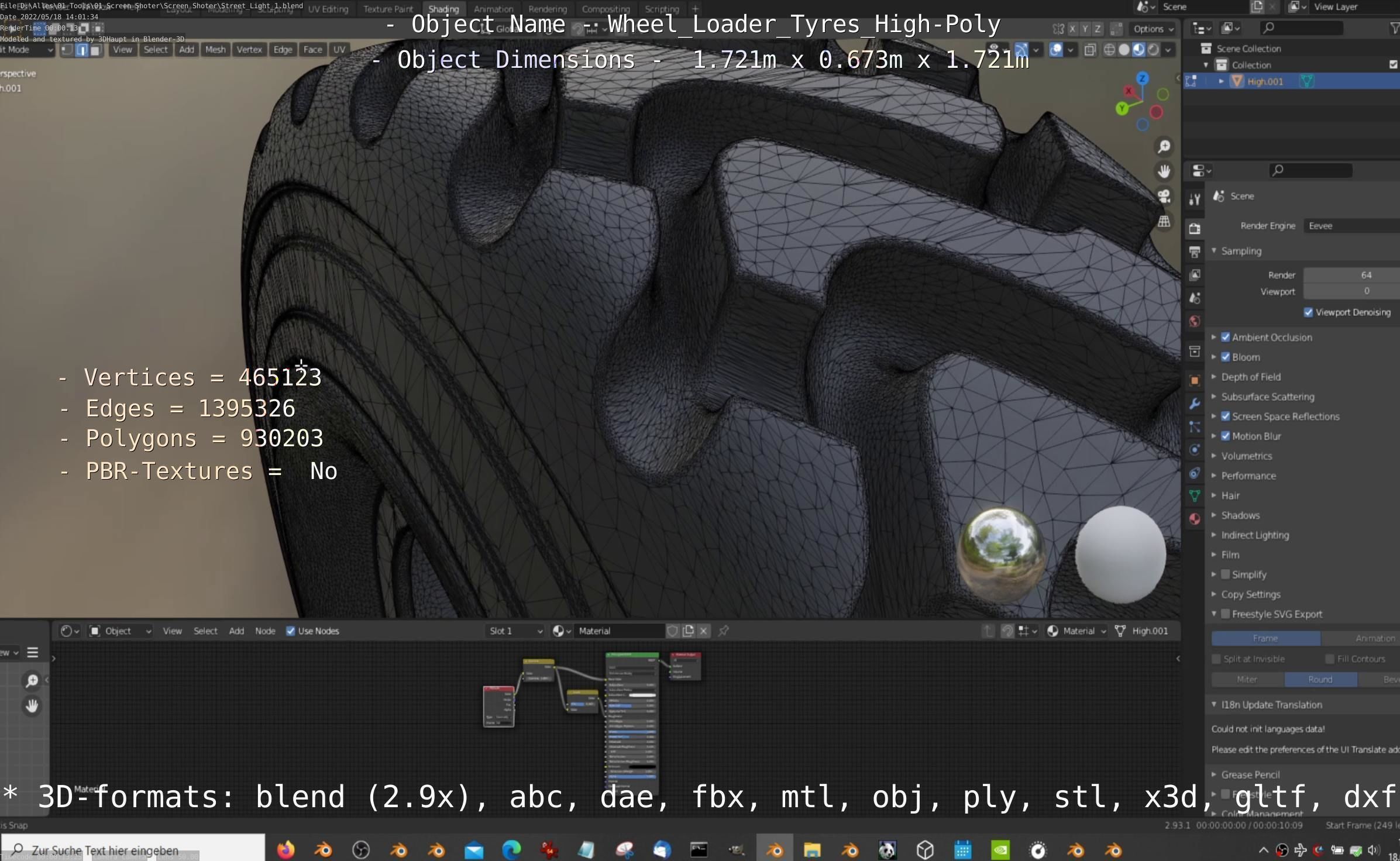Switch perspective/orthographic with the grid icon

1164,221
